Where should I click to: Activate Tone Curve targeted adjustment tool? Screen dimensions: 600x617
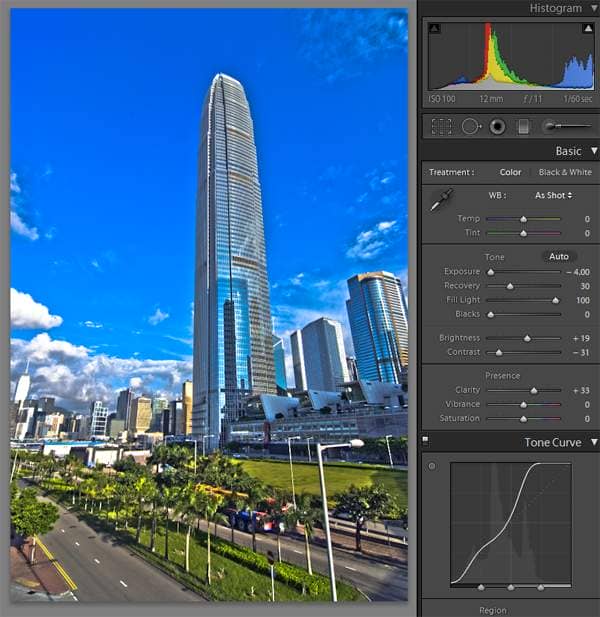(432, 466)
